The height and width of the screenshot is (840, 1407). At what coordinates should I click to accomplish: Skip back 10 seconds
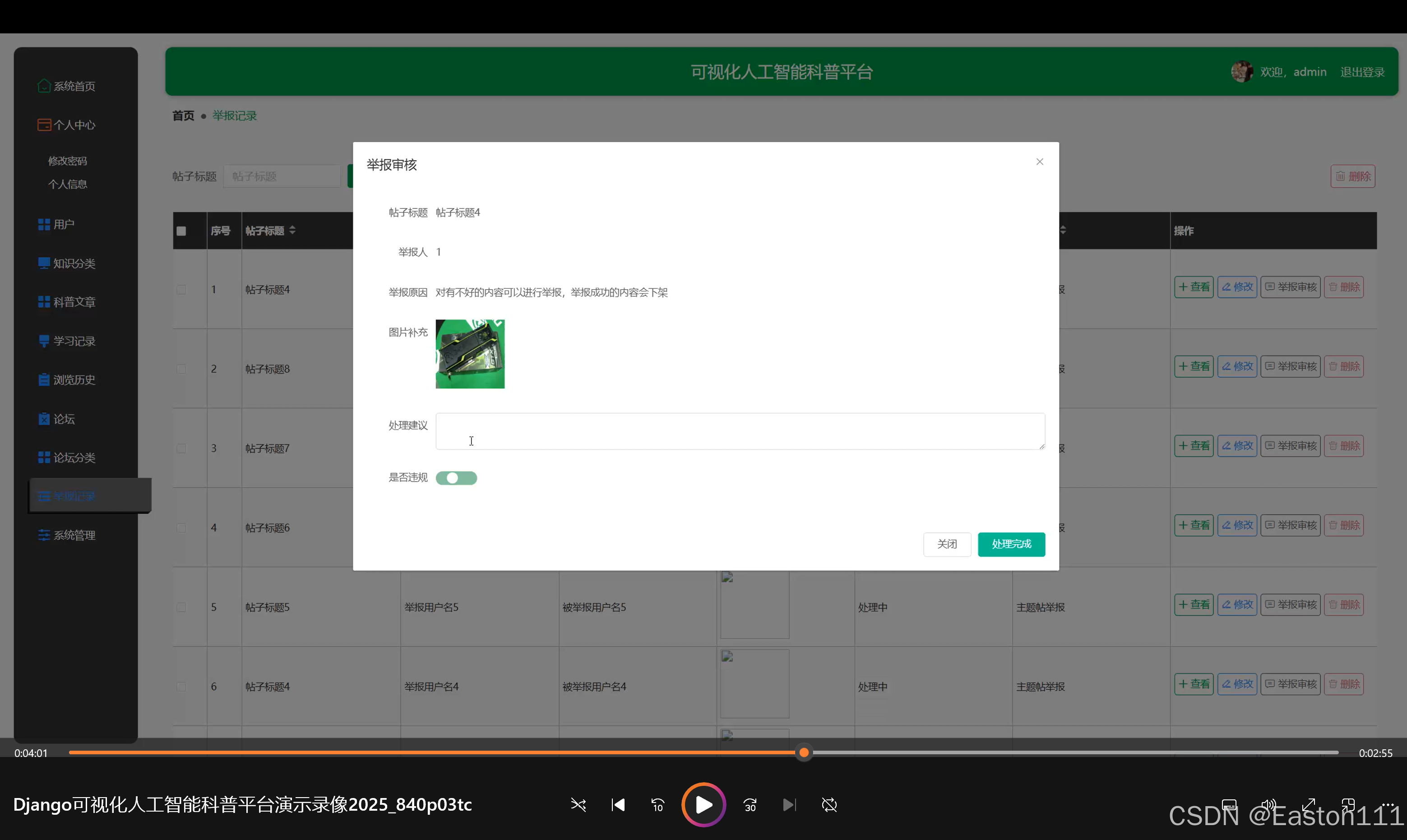657,804
